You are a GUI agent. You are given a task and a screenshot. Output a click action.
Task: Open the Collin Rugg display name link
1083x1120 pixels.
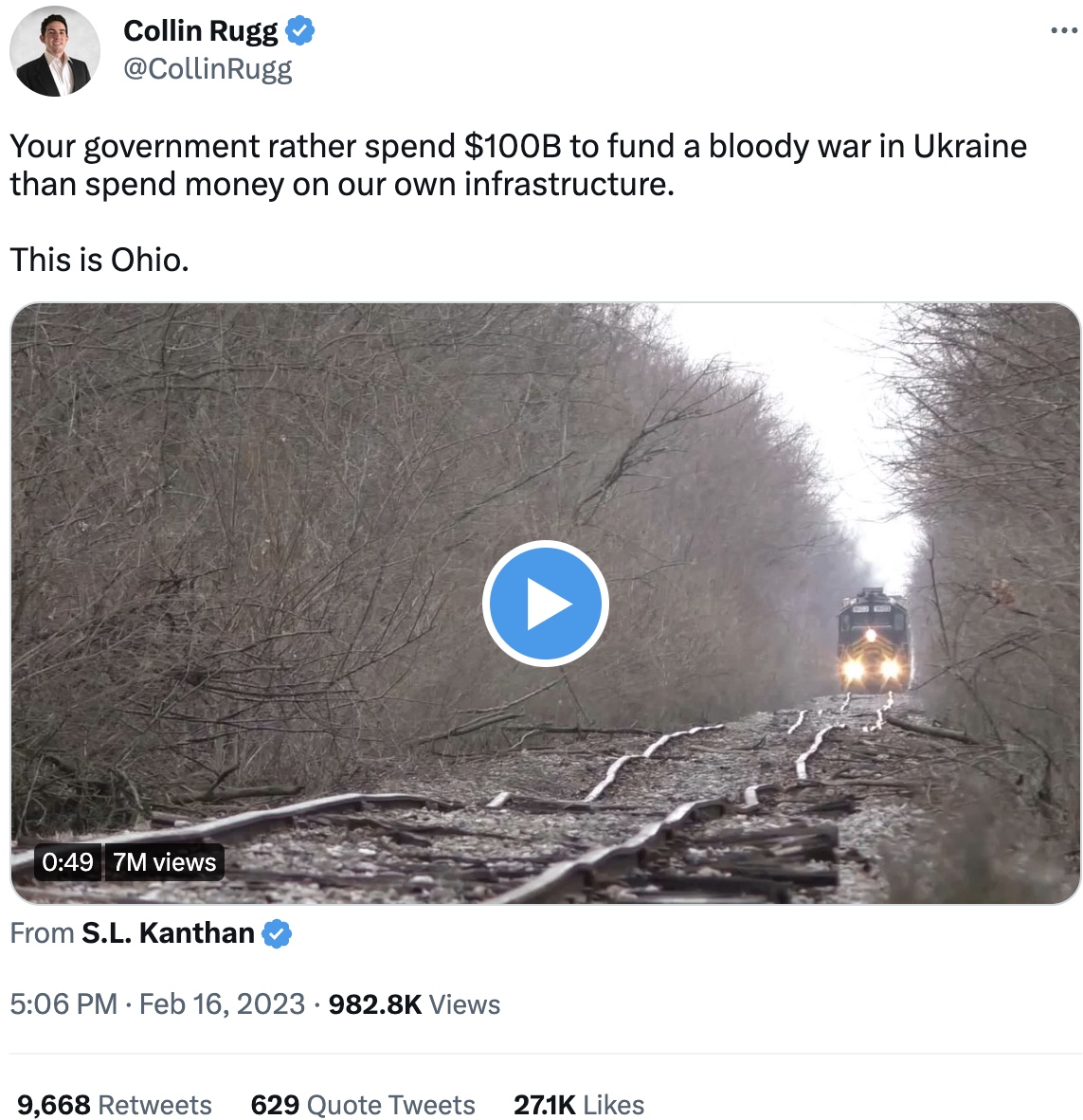(x=201, y=31)
